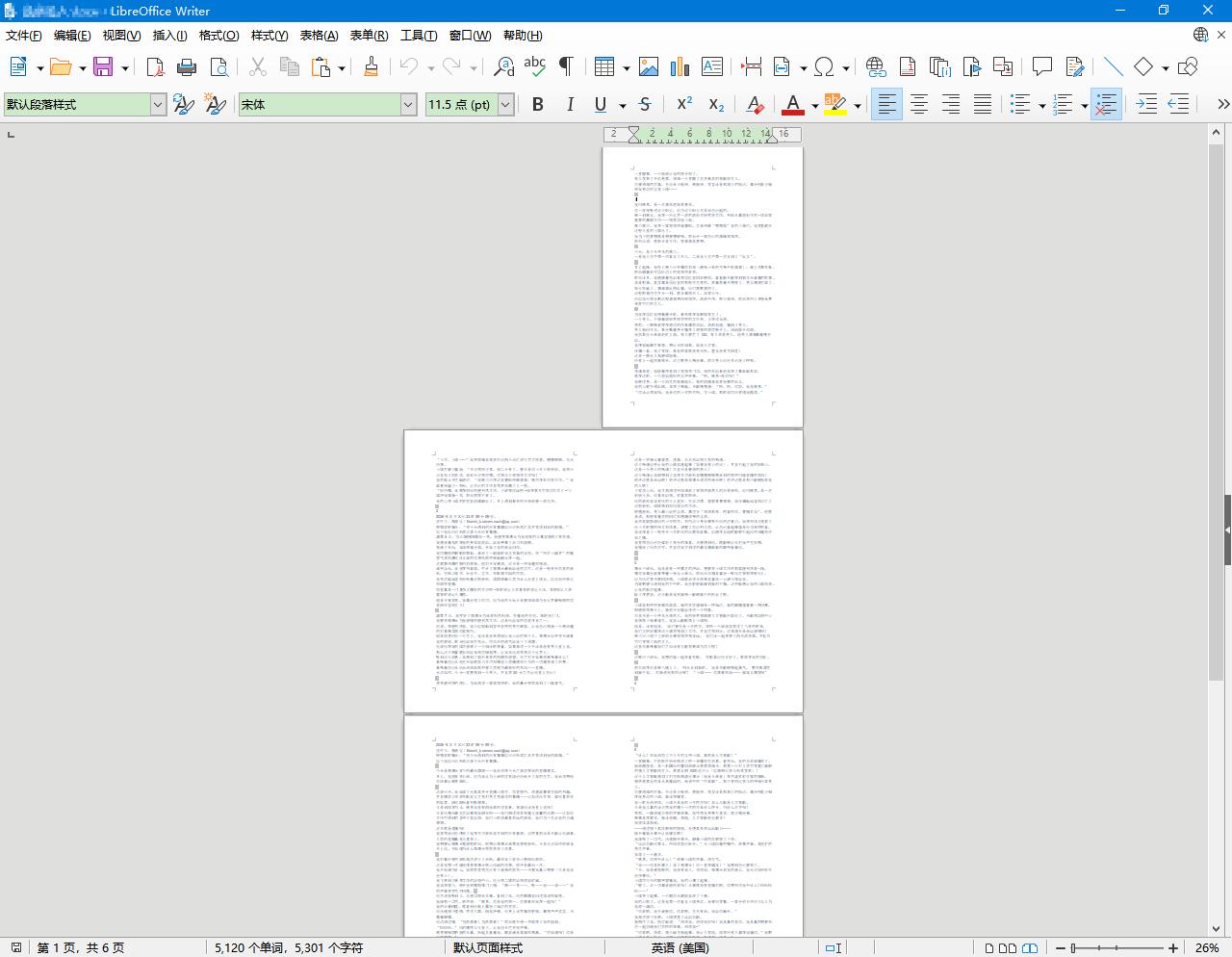1232x957 pixels.
Task: Expand the font size dropdown
Action: coord(505,104)
